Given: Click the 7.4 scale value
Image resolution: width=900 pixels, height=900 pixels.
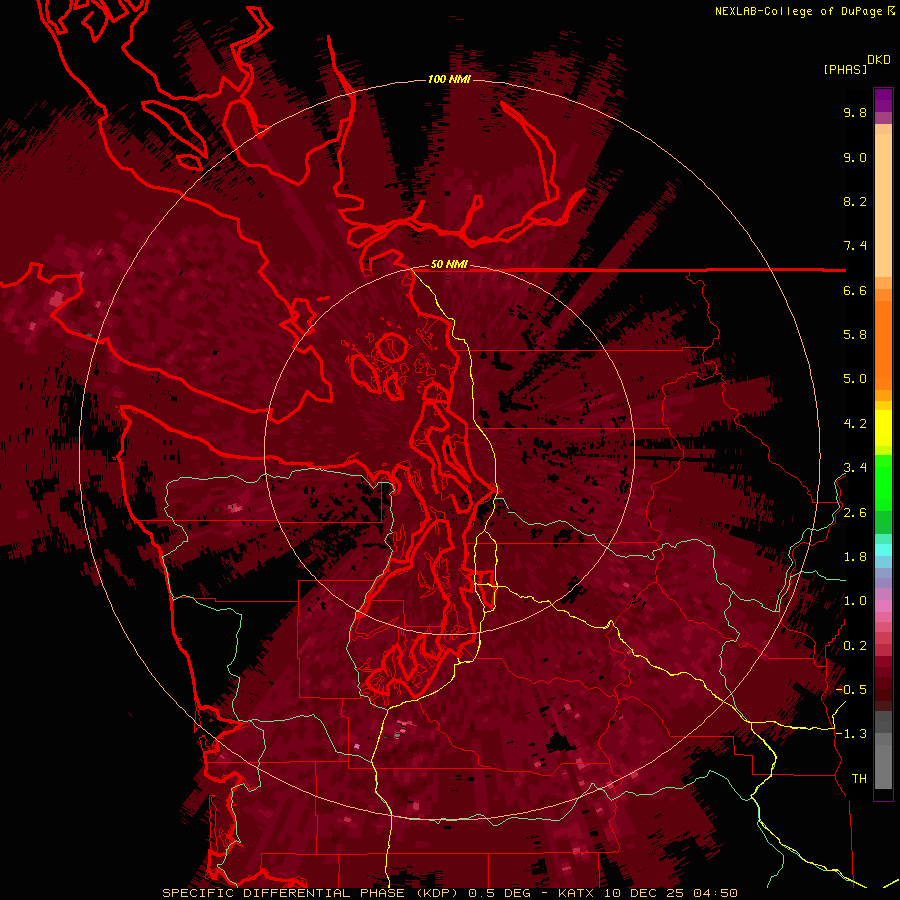Looking at the screenshot, I should pos(855,246).
